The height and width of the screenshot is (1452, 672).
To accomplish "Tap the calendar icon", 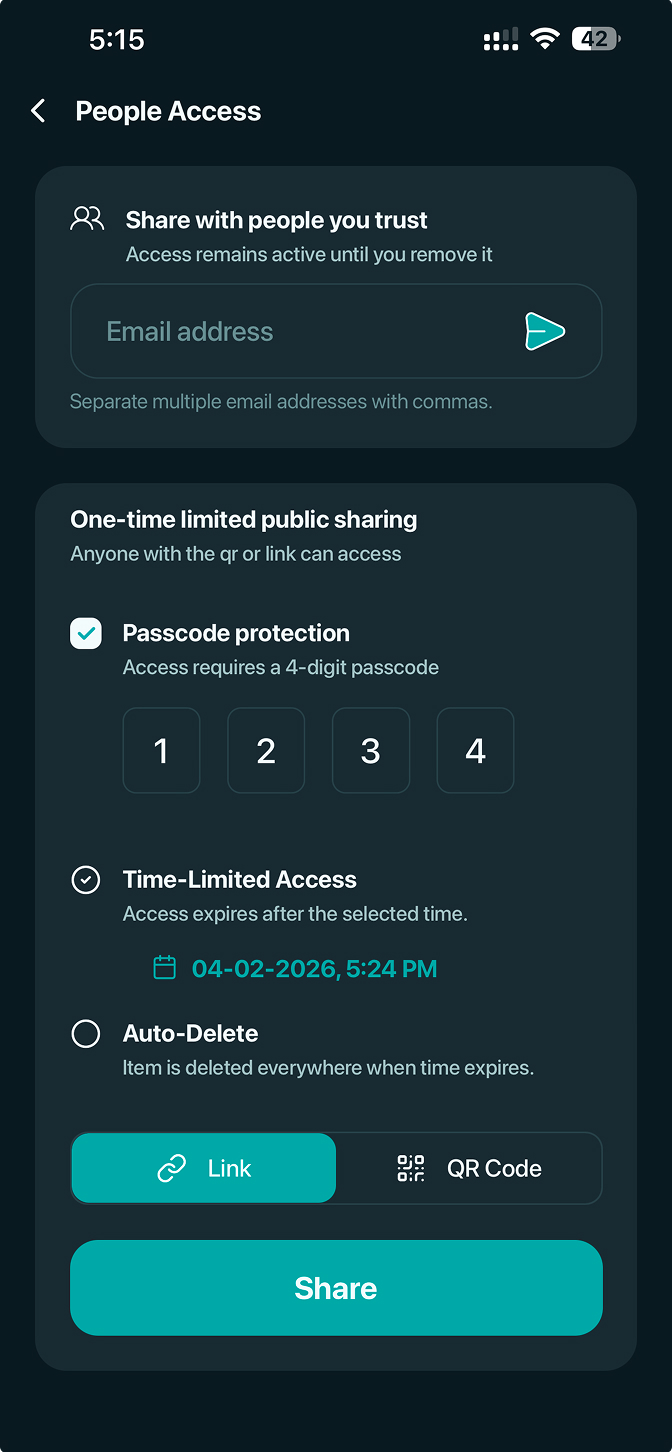I will point(164,968).
